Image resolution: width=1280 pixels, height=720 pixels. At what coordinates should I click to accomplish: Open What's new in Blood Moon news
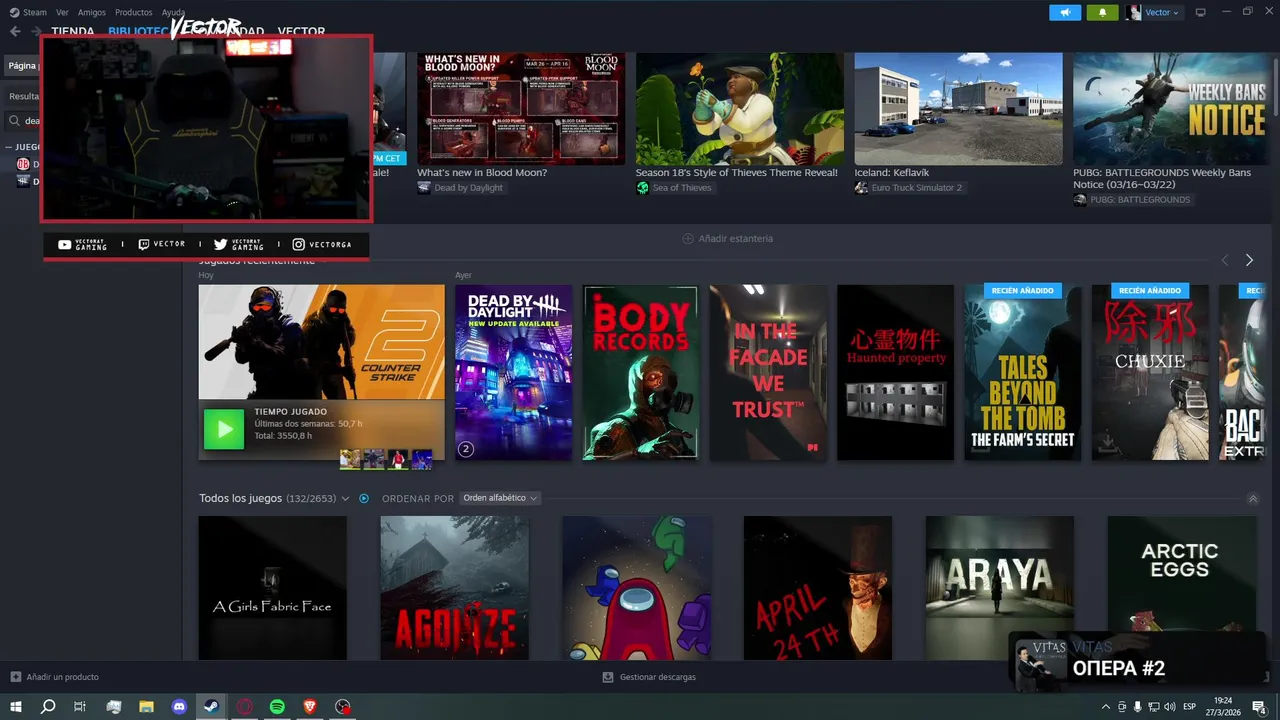coord(521,109)
